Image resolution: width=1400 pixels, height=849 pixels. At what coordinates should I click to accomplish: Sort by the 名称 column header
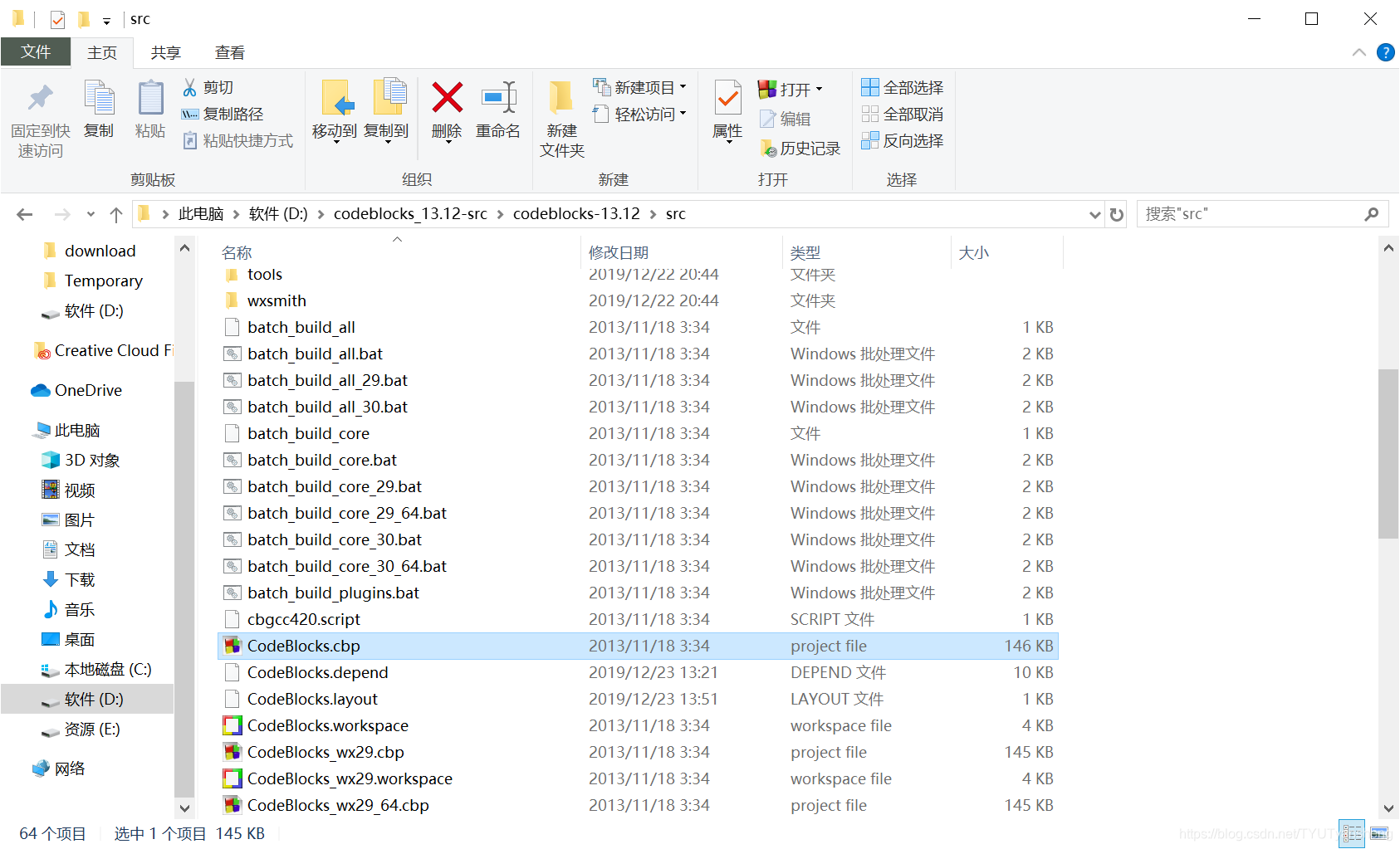pos(237,252)
